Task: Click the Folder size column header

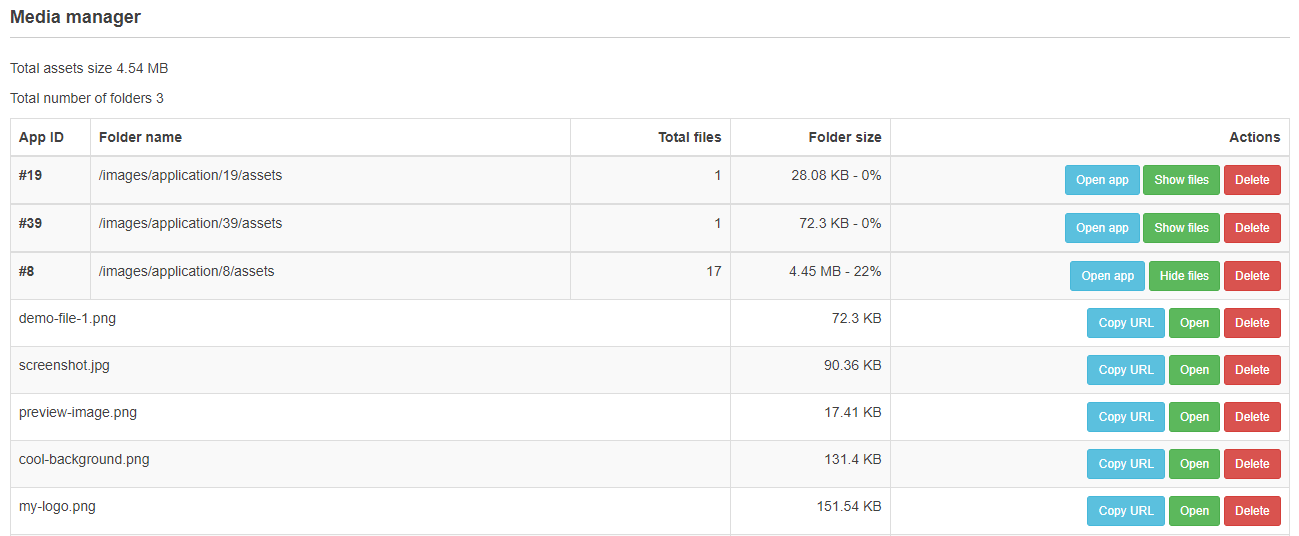Action: 845,137
